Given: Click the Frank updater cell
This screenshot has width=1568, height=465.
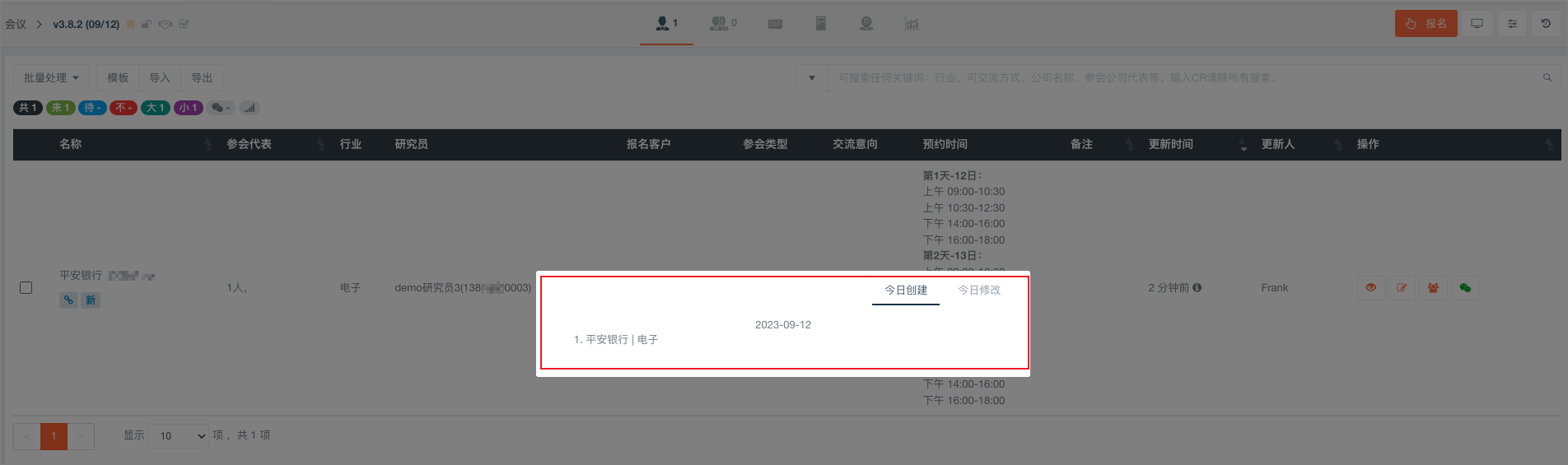Looking at the screenshot, I should pos(1275,288).
